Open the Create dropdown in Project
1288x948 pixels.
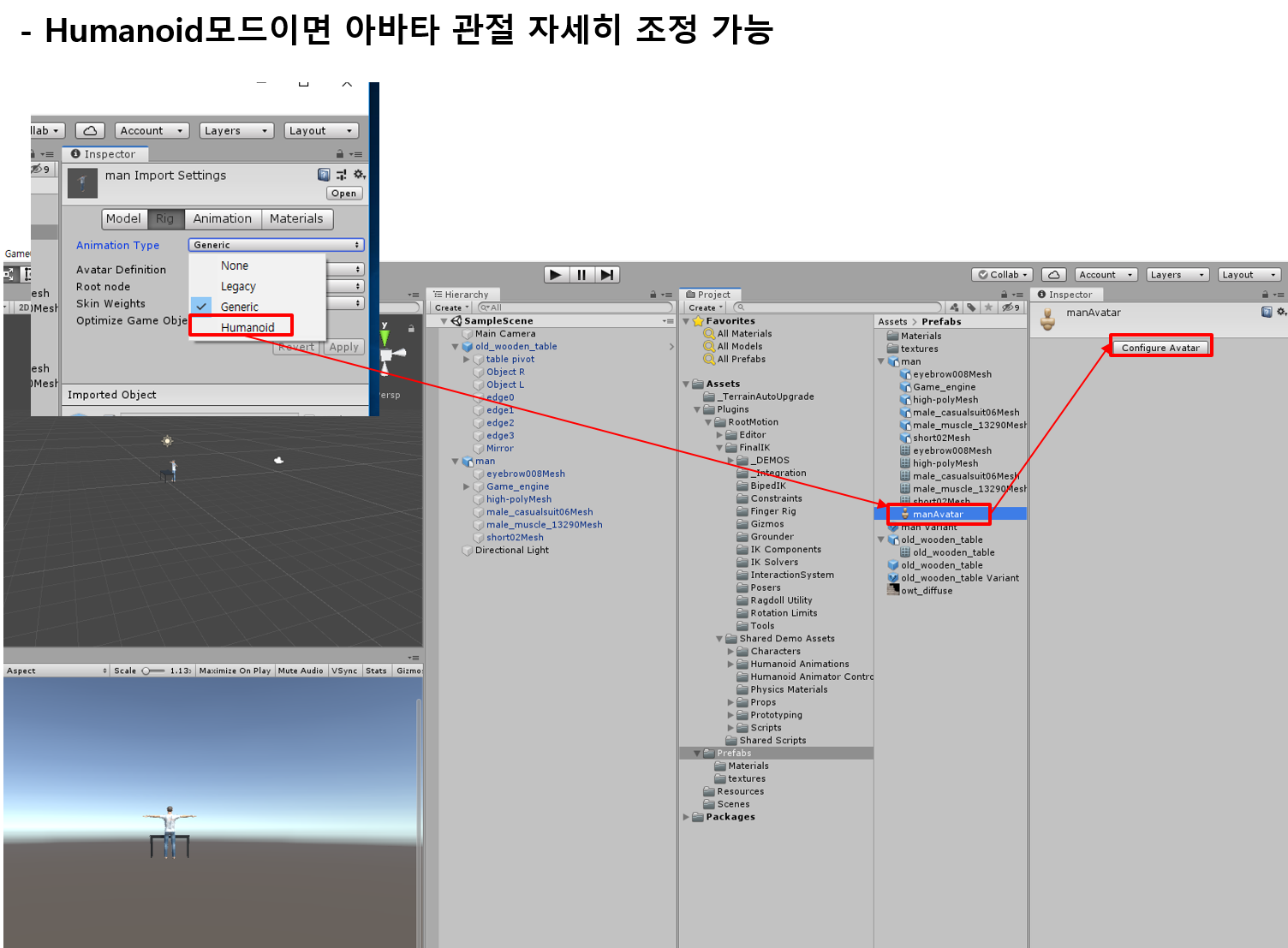click(x=705, y=307)
